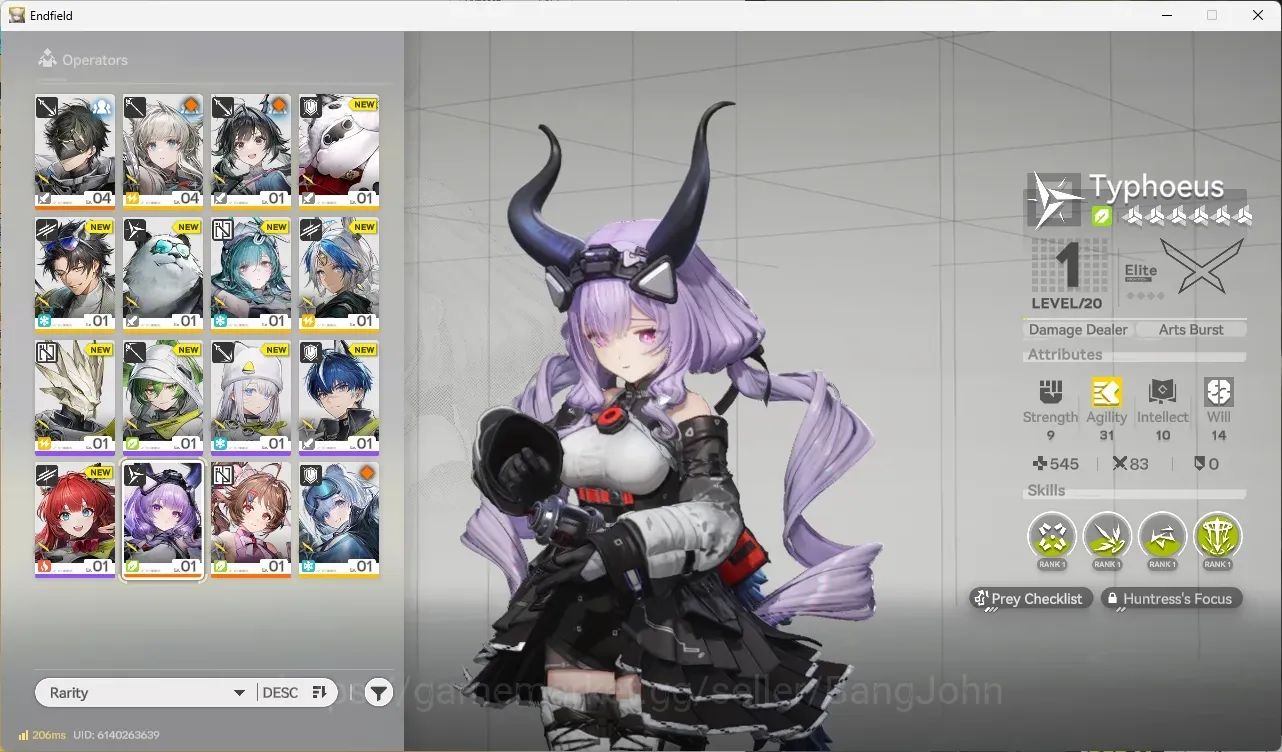
Task: Click the Typhoeus class emblem icon
Action: click(x=1056, y=200)
